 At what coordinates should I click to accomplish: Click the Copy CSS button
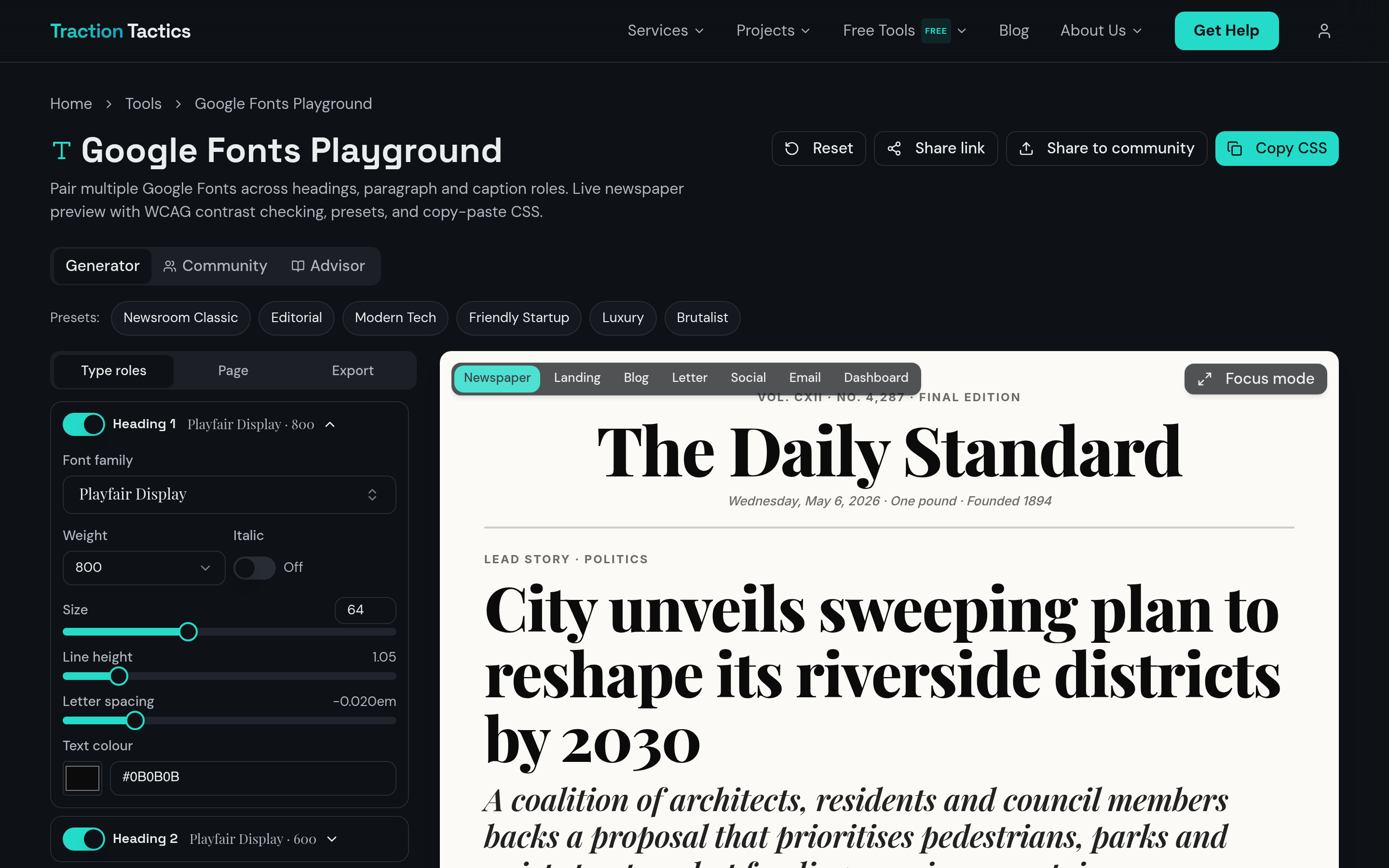pyautogui.click(x=1277, y=149)
